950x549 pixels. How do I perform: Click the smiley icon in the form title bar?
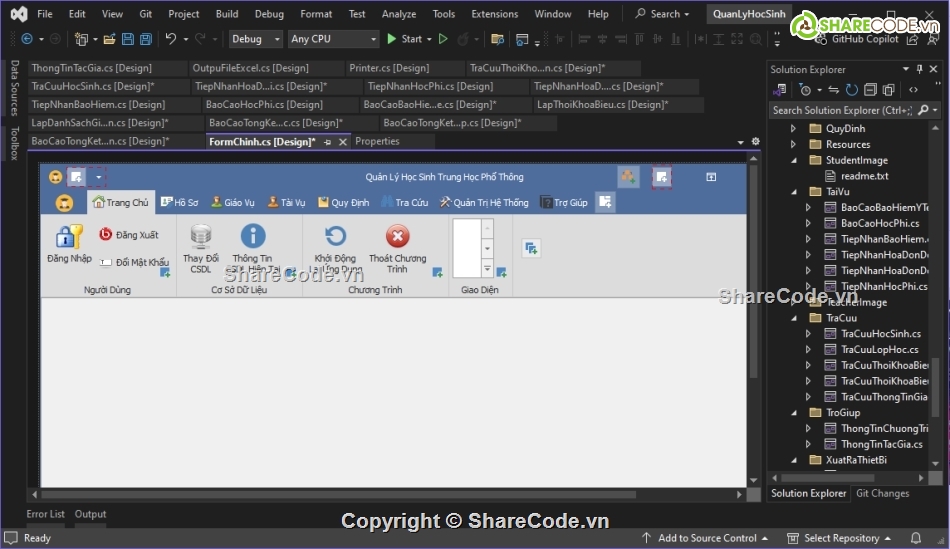coord(55,177)
